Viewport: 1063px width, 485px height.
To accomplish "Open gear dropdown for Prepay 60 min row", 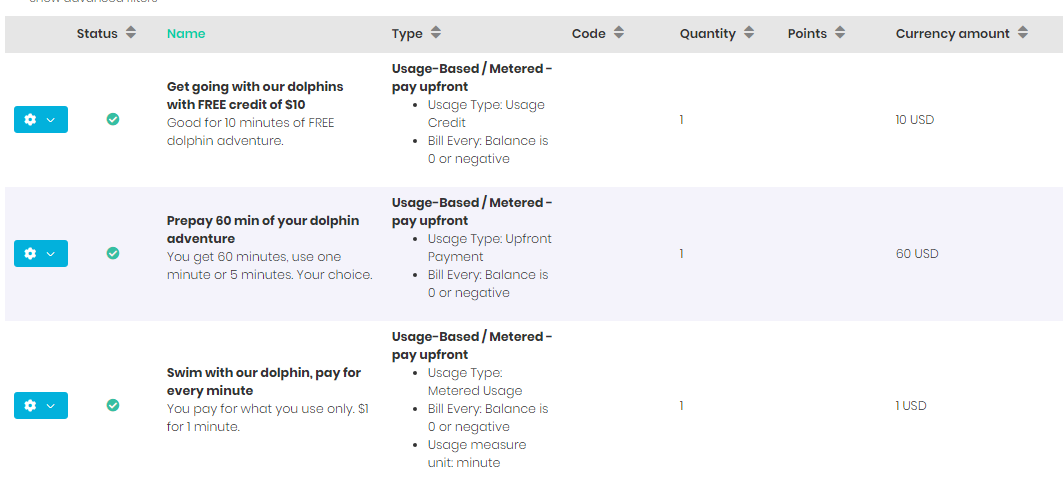I will click(x=40, y=254).
